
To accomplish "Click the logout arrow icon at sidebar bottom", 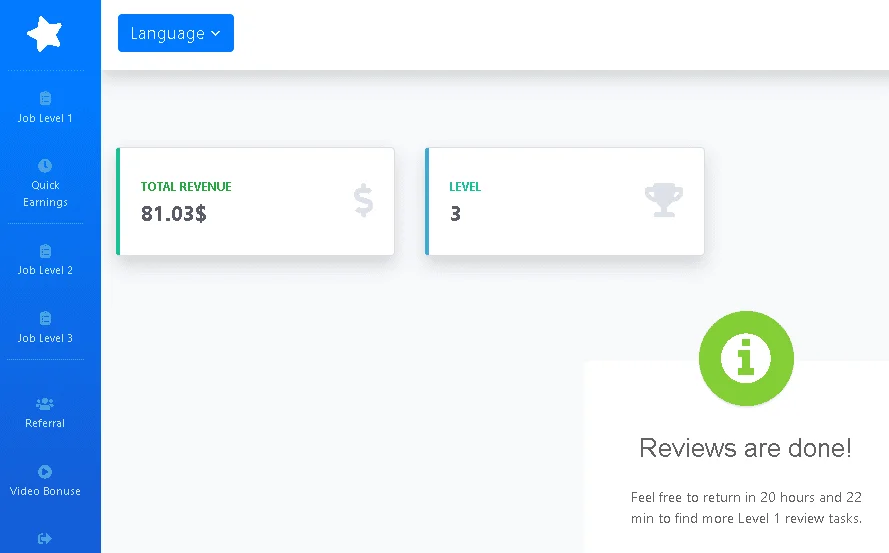I will click(45, 538).
